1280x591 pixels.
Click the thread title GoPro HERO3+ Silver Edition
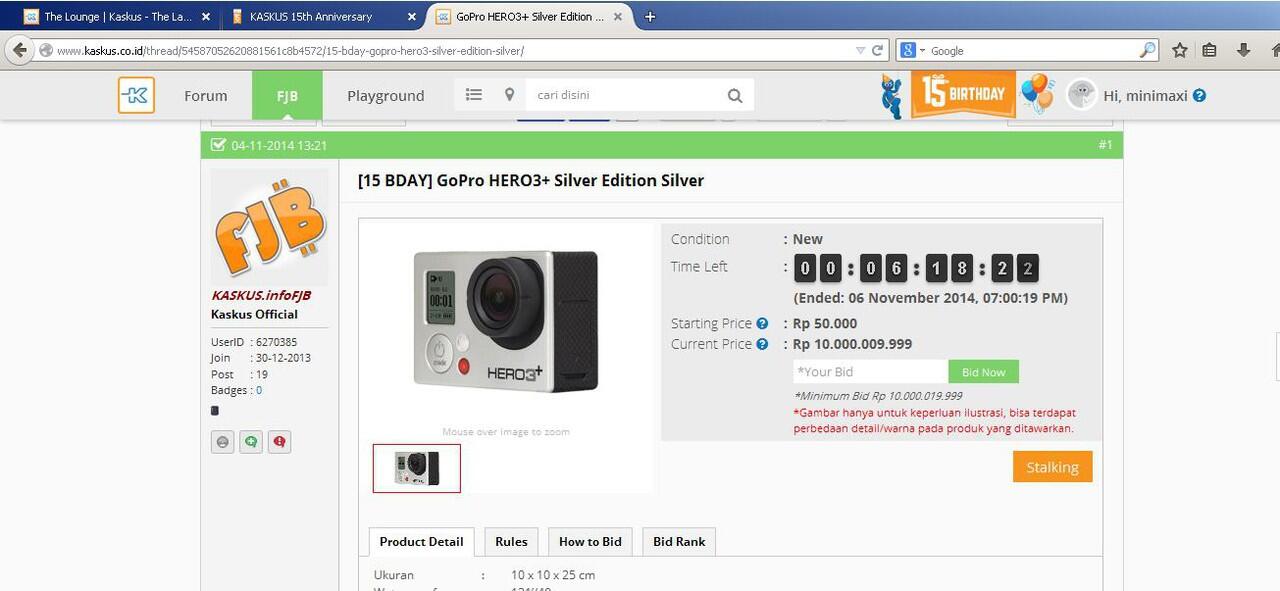point(531,181)
